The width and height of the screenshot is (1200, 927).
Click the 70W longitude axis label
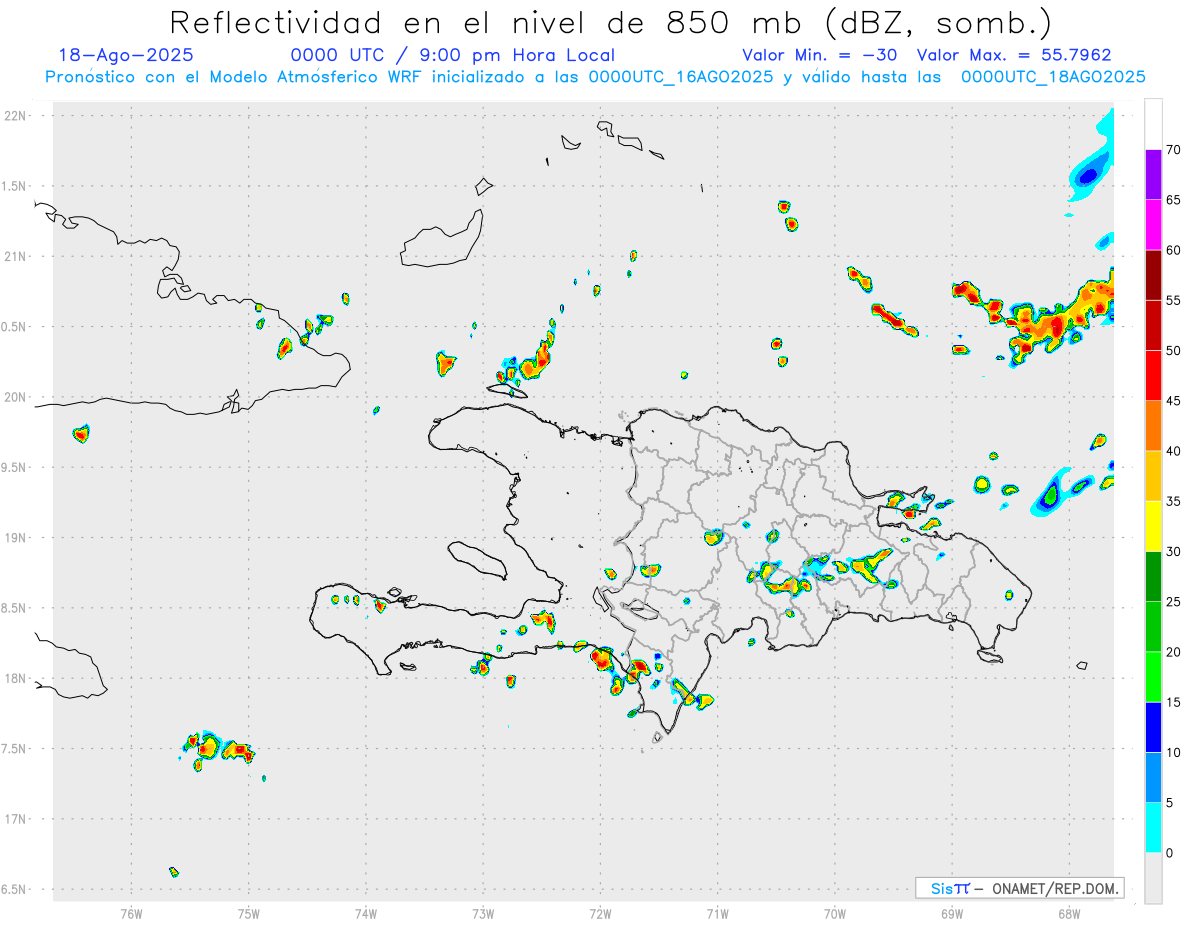pos(834,913)
